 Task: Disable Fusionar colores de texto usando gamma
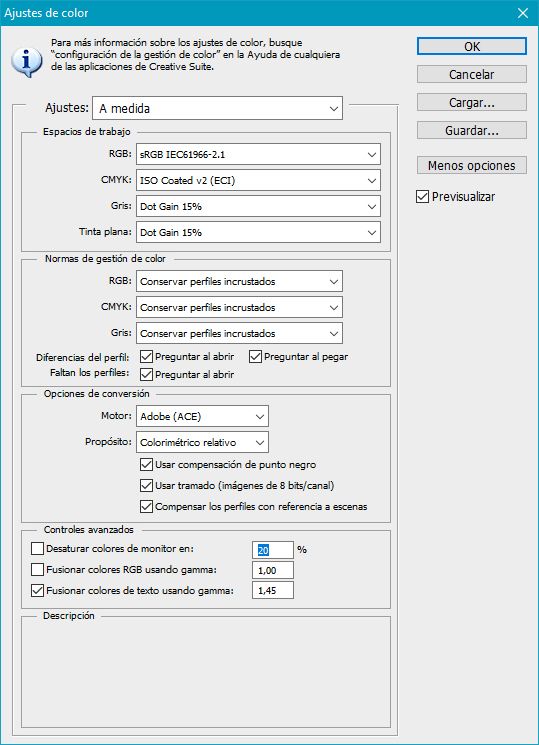pyautogui.click(x=37, y=591)
